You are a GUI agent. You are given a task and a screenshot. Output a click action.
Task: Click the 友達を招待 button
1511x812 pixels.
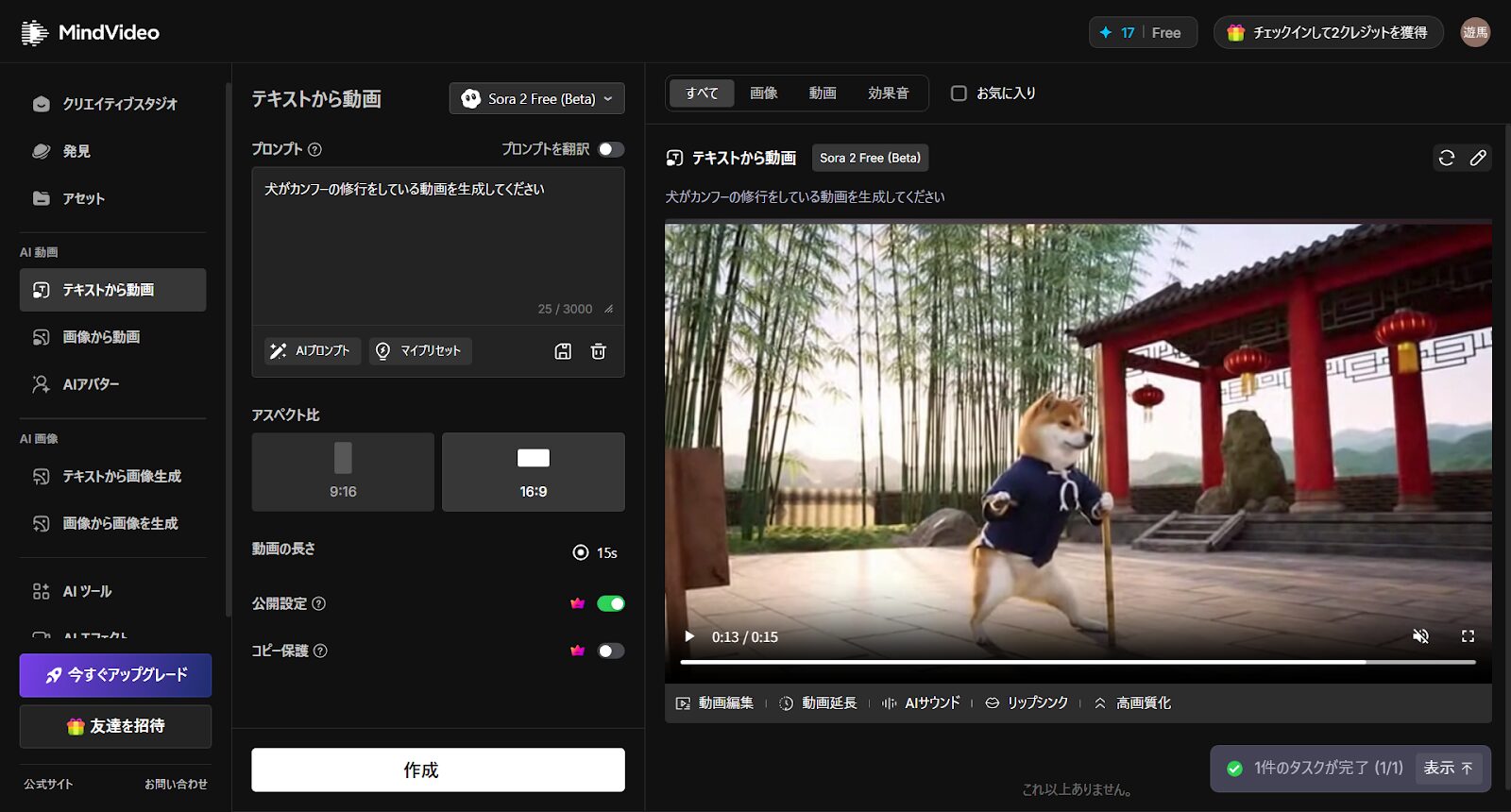(115, 726)
